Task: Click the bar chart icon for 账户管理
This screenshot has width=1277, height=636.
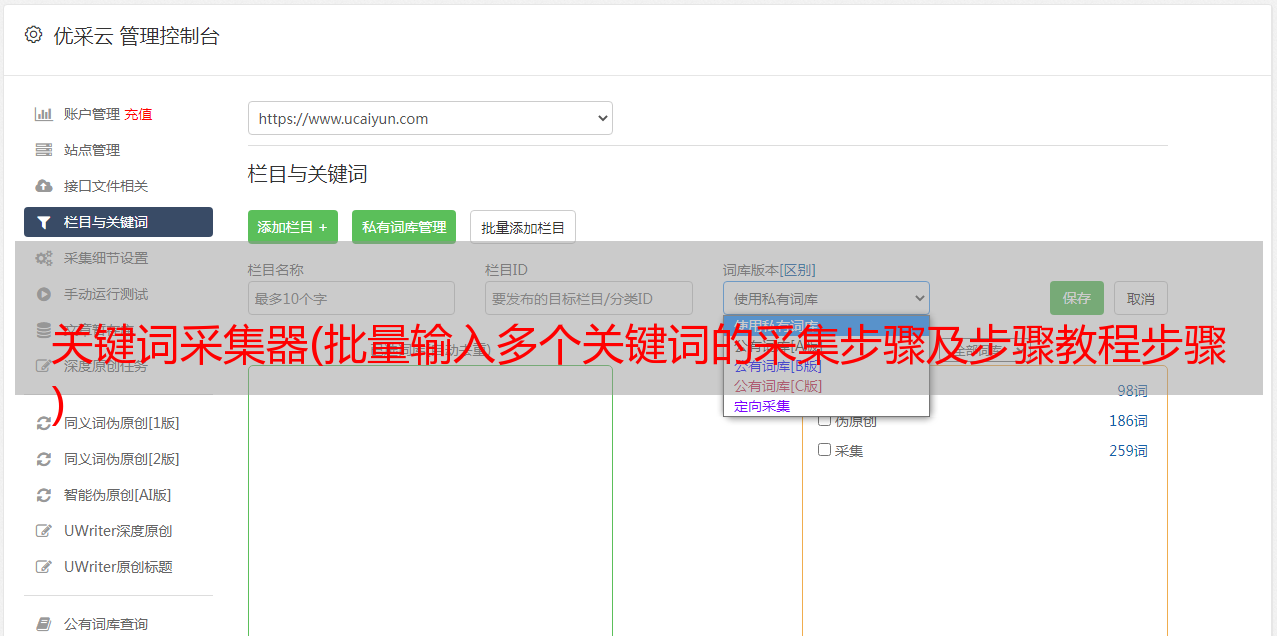Action: pyautogui.click(x=43, y=114)
